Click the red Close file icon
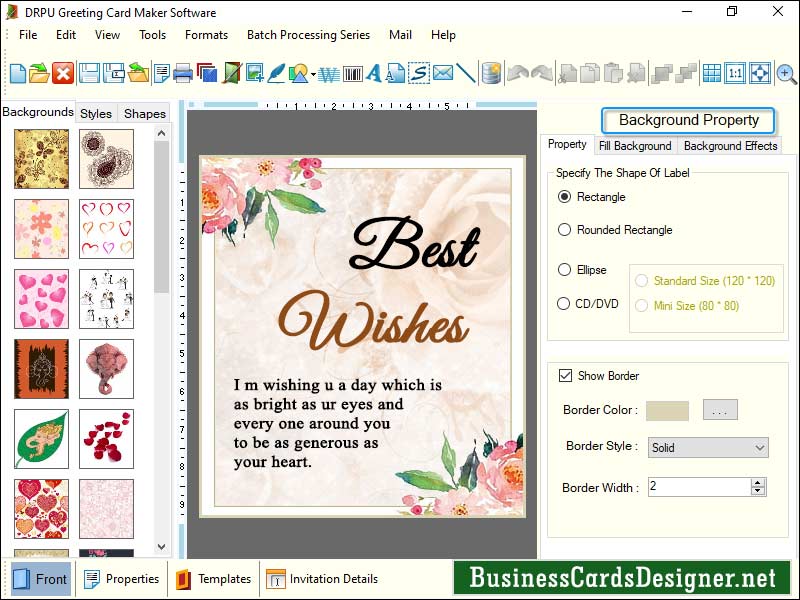Viewport: 800px width, 600px height. click(63, 73)
